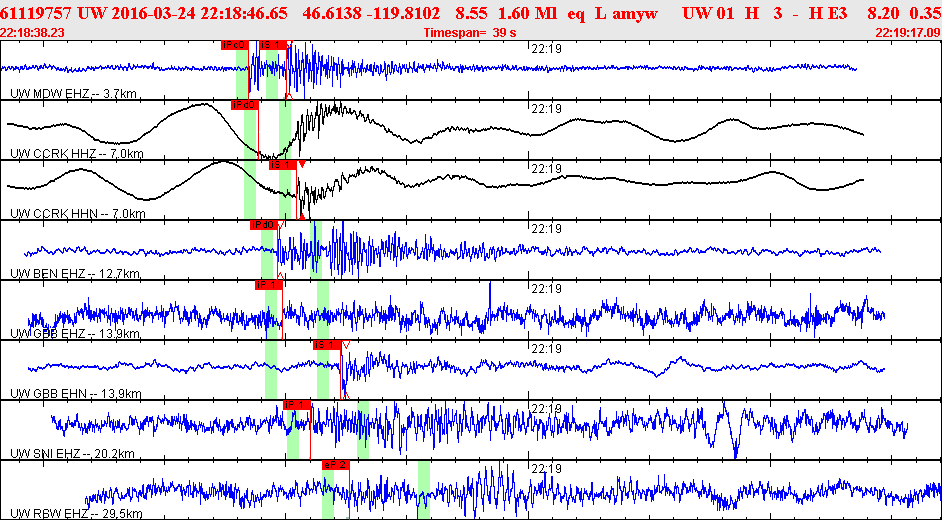Click station label UW GBB EHN -- 13.9km
Screen dimensions: 942x520
pos(74,394)
